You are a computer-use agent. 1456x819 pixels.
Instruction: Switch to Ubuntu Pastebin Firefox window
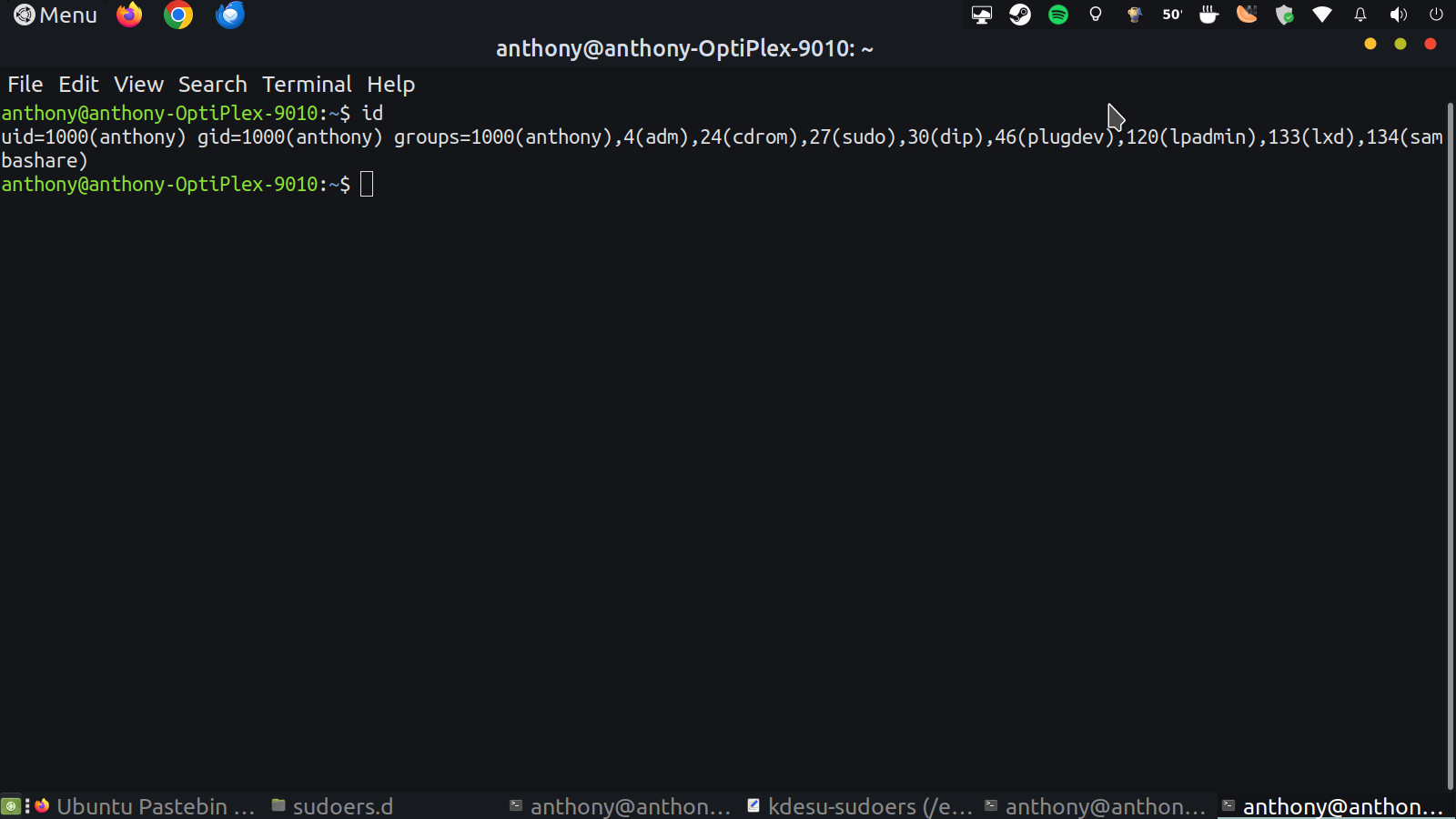click(146, 806)
